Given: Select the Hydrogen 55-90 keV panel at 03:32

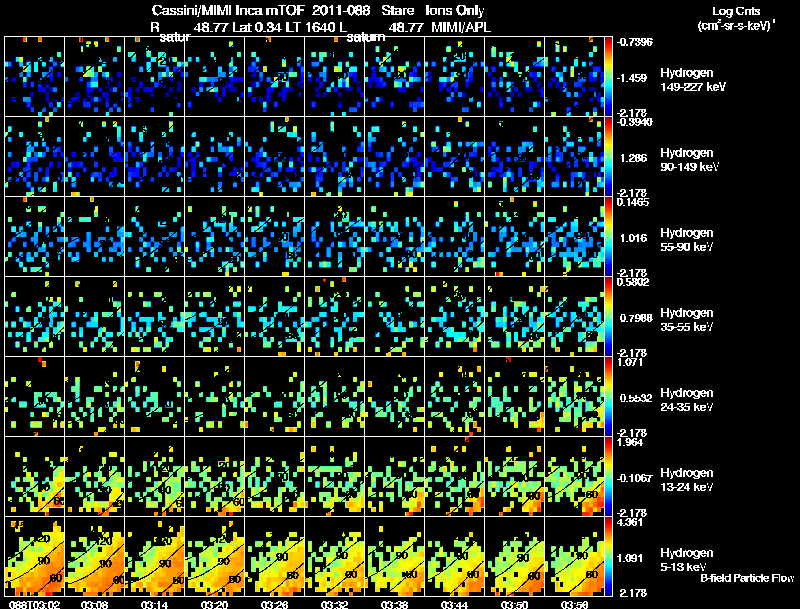Looking at the screenshot, I should (335, 237).
